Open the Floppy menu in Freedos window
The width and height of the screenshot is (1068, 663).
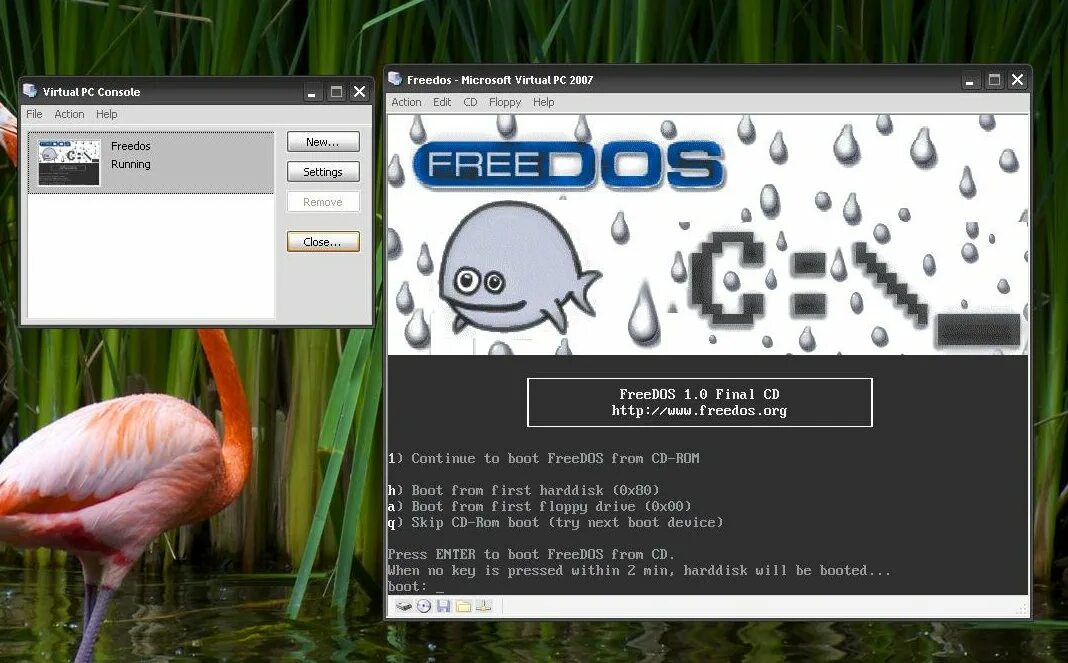point(505,102)
